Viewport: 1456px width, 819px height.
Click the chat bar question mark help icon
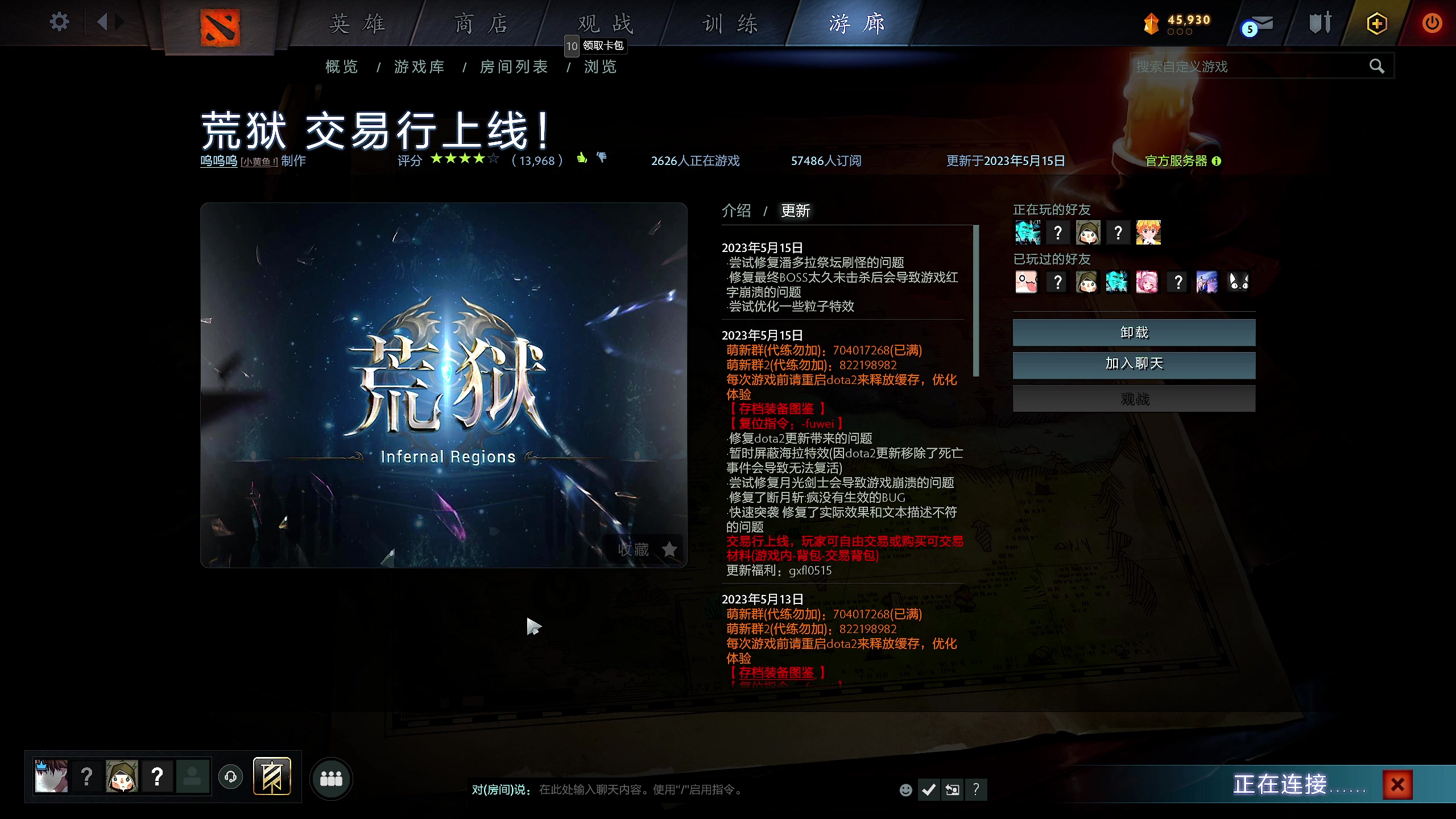click(976, 790)
